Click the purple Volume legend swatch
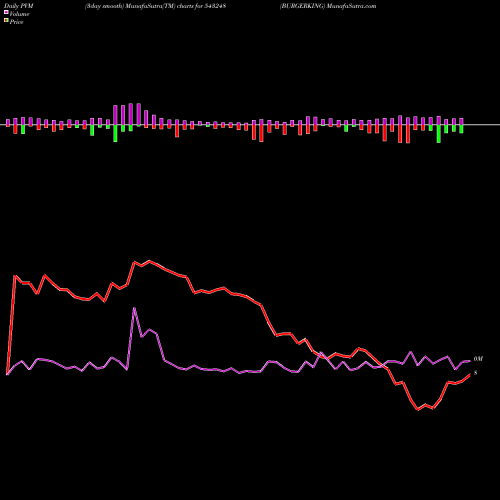This screenshot has height=500, width=500. [x=6, y=13]
